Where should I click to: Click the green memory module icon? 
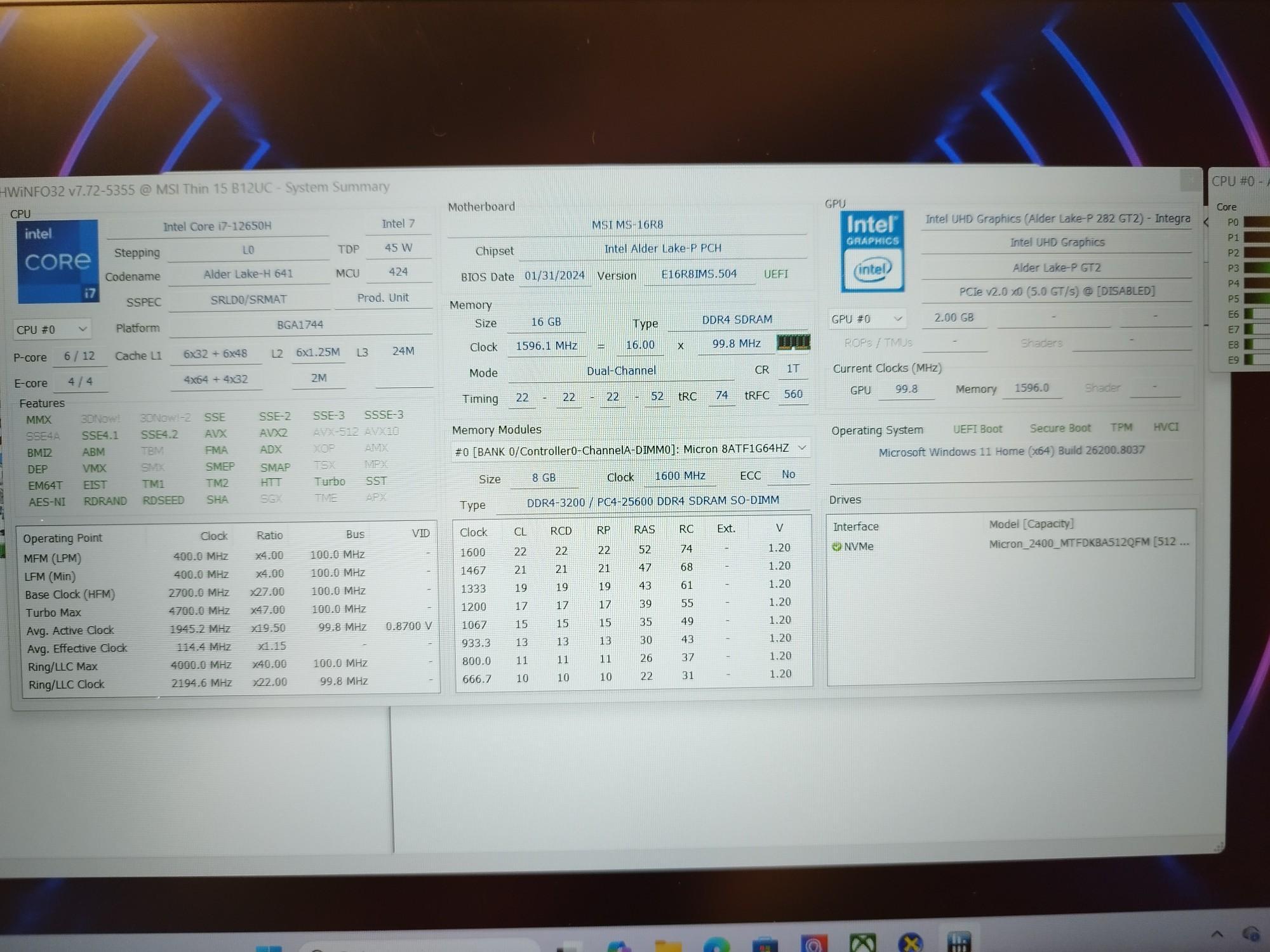[x=793, y=343]
